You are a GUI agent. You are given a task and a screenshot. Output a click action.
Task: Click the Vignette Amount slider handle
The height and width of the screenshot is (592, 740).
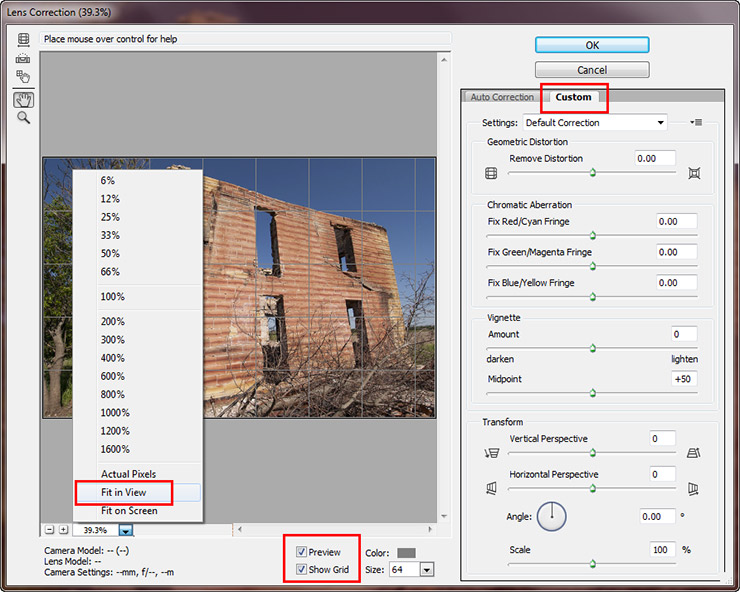(x=593, y=348)
